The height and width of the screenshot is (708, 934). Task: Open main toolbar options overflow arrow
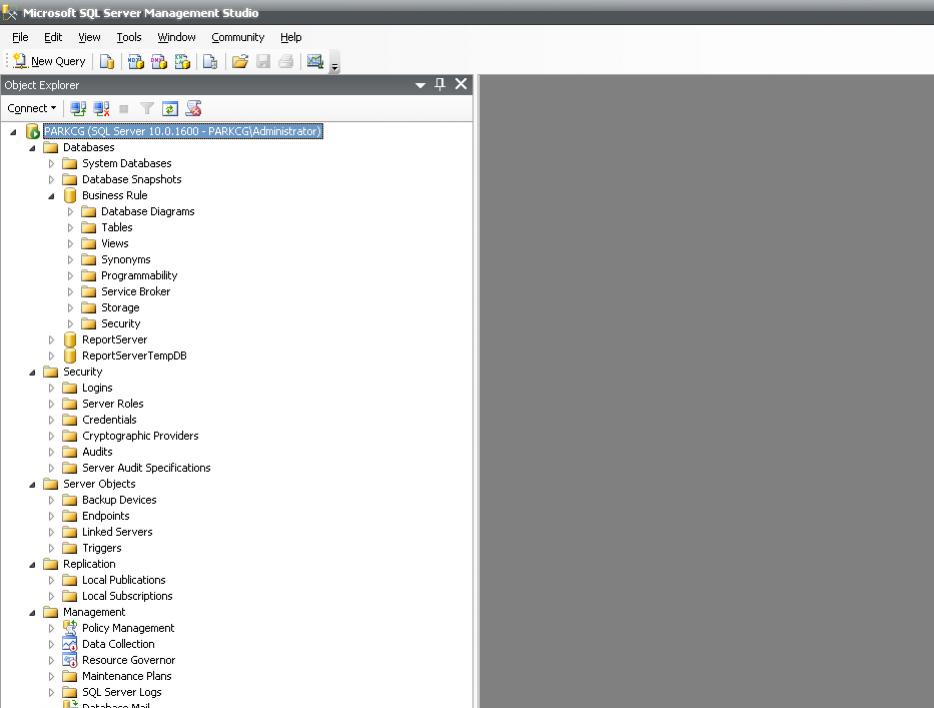[x=335, y=62]
